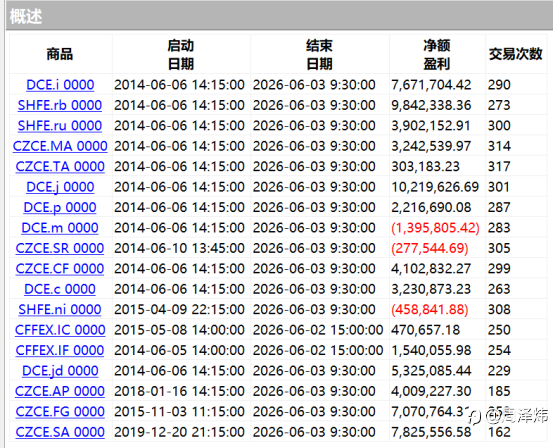Image resolution: width=554 pixels, height=448 pixels.
Task: Select net profit value 2,216,690.08
Action: [431, 207]
